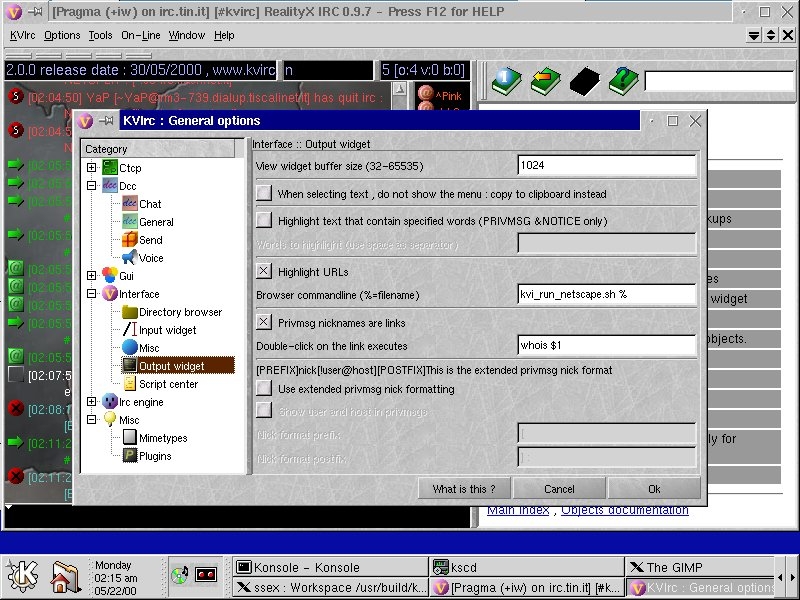Open the Window menu

pos(187,35)
